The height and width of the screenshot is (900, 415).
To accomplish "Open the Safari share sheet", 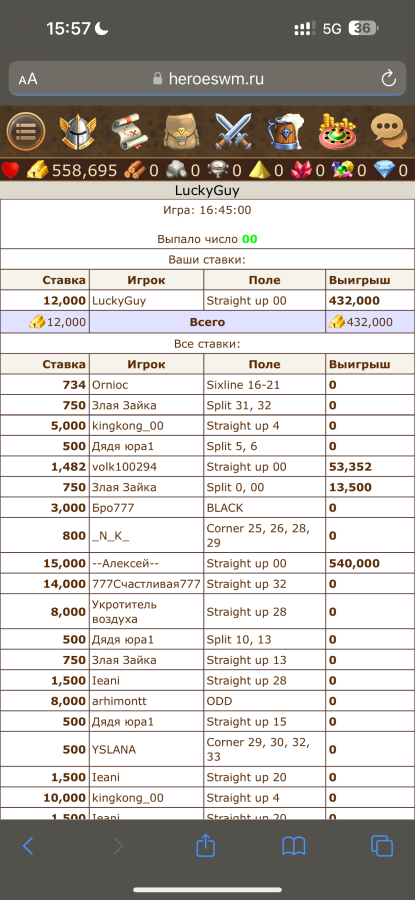I will [205, 845].
